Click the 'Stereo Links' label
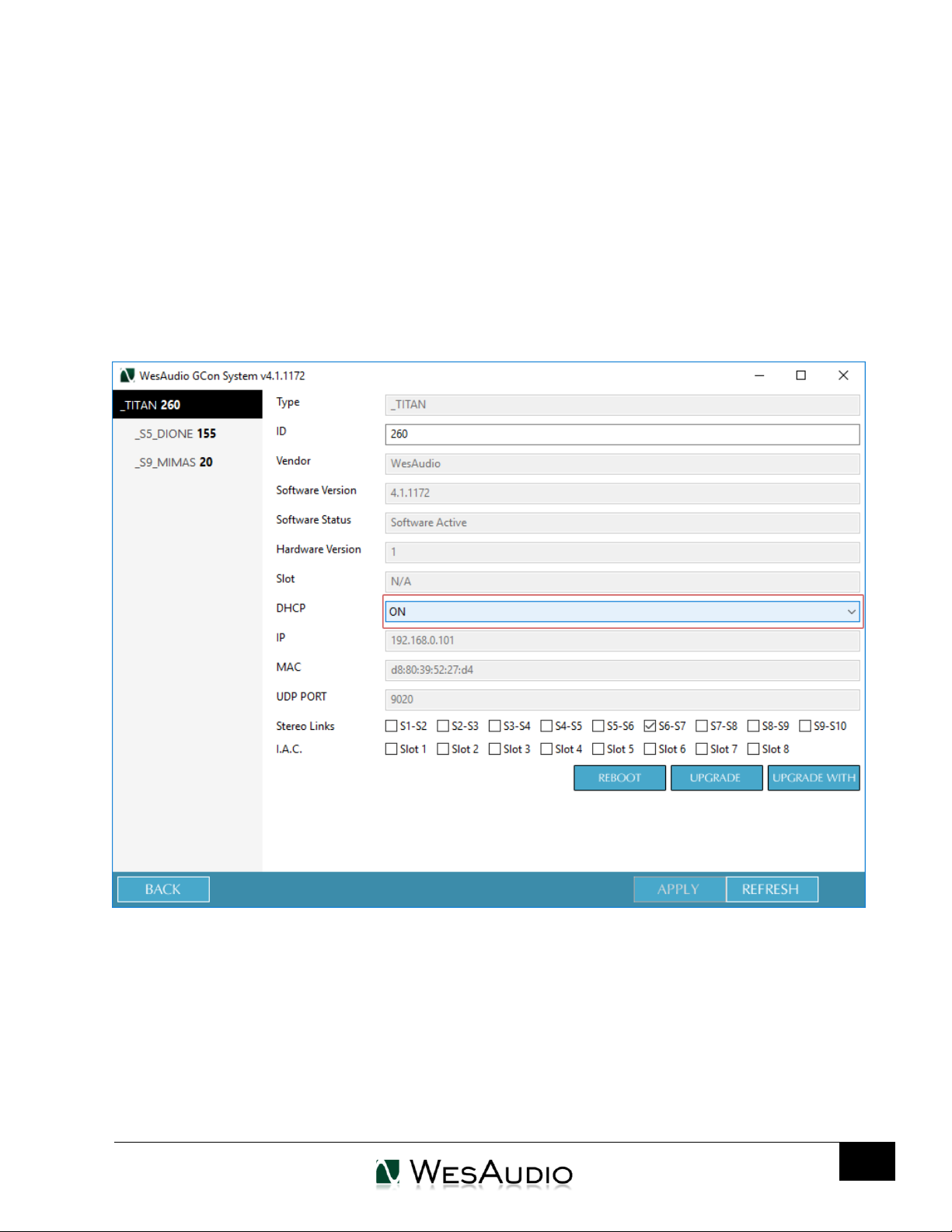The image size is (952, 1232). 305,726
